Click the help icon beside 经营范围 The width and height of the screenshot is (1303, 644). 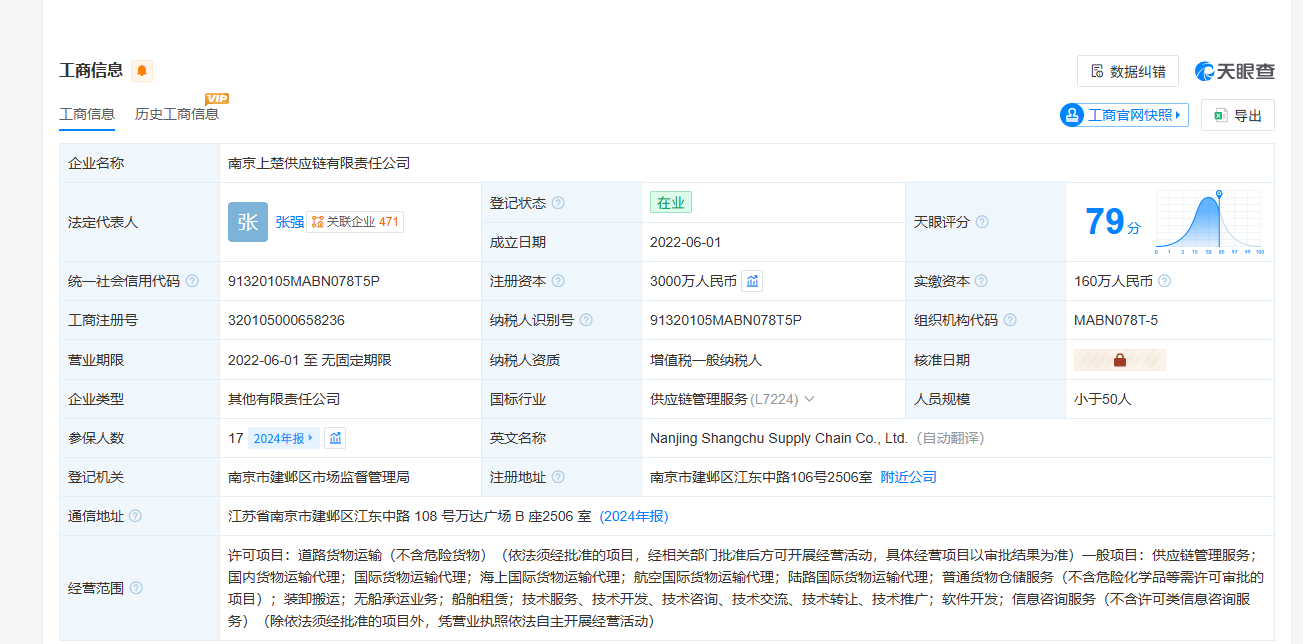tap(136, 588)
